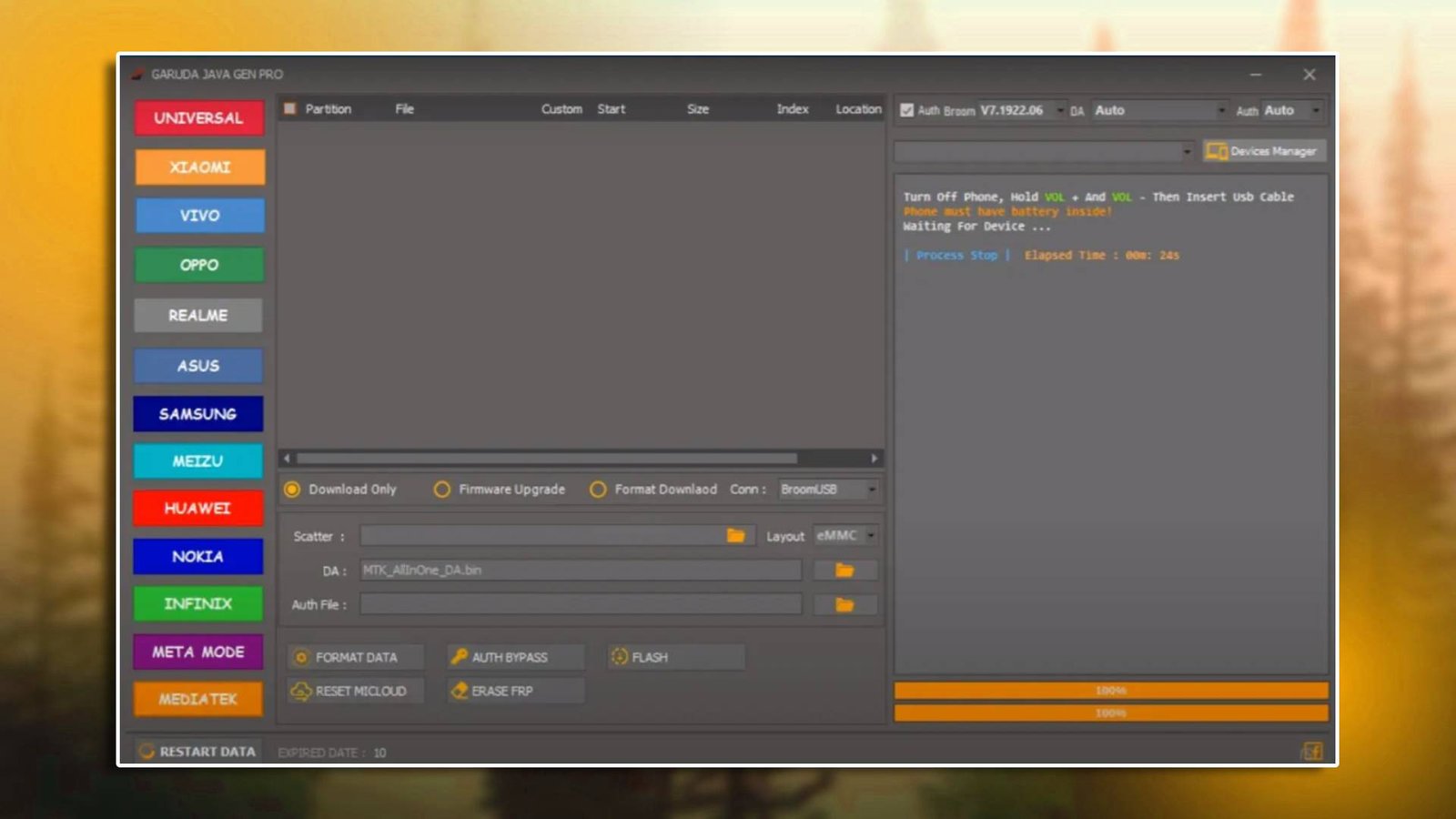Open the Devices Manager icon

click(x=1216, y=151)
